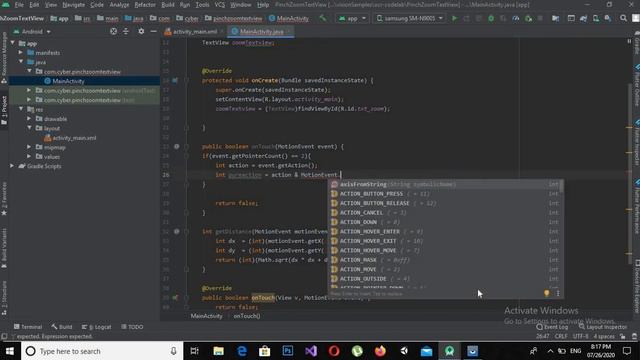Image resolution: width=640 pixels, height=360 pixels.
Task: Expand the drawable folder
Action: point(29,118)
